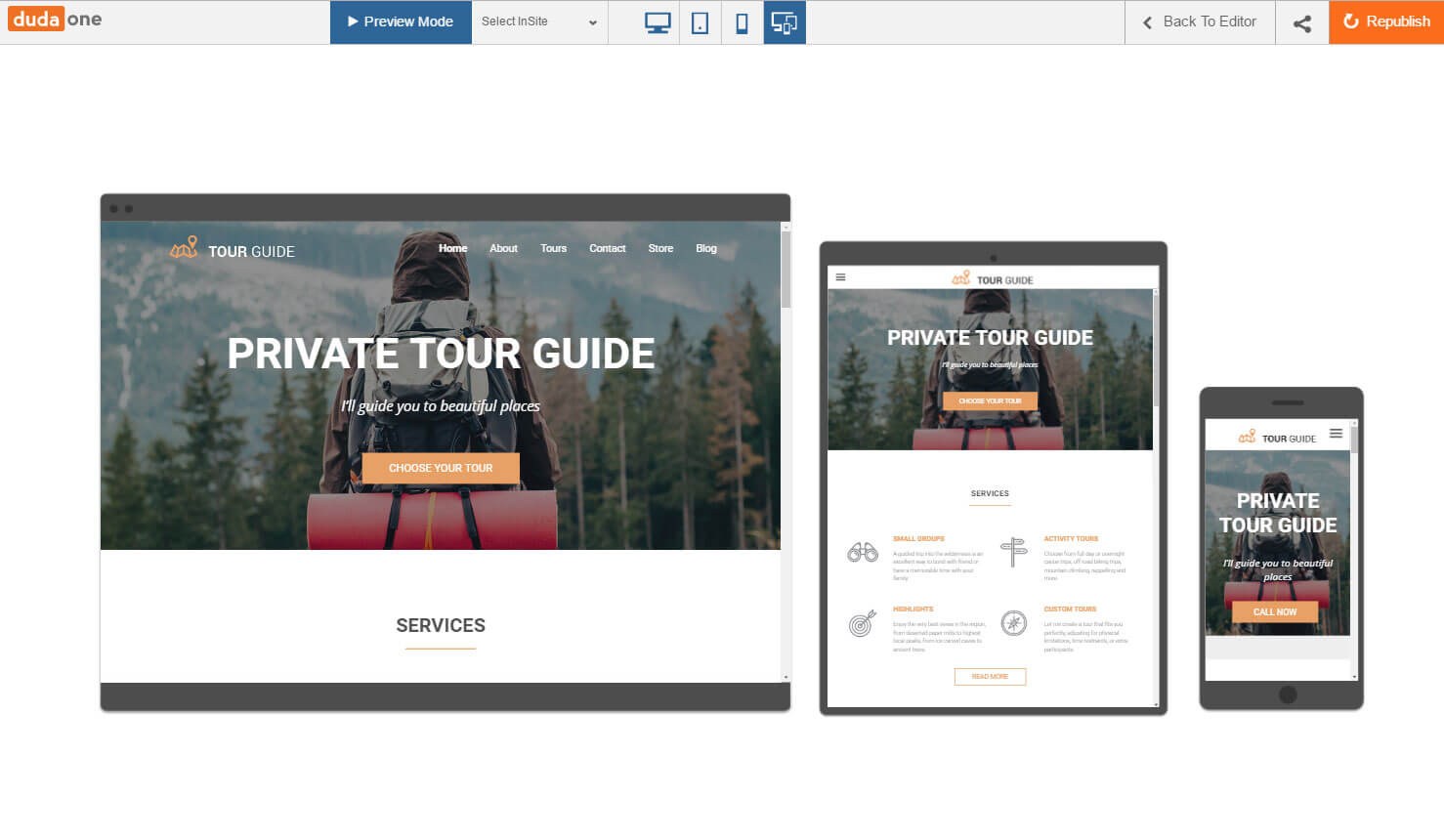Click the desktop preview scrollbar thumb
The width and height of the screenshot is (1444, 840).
pos(786,268)
